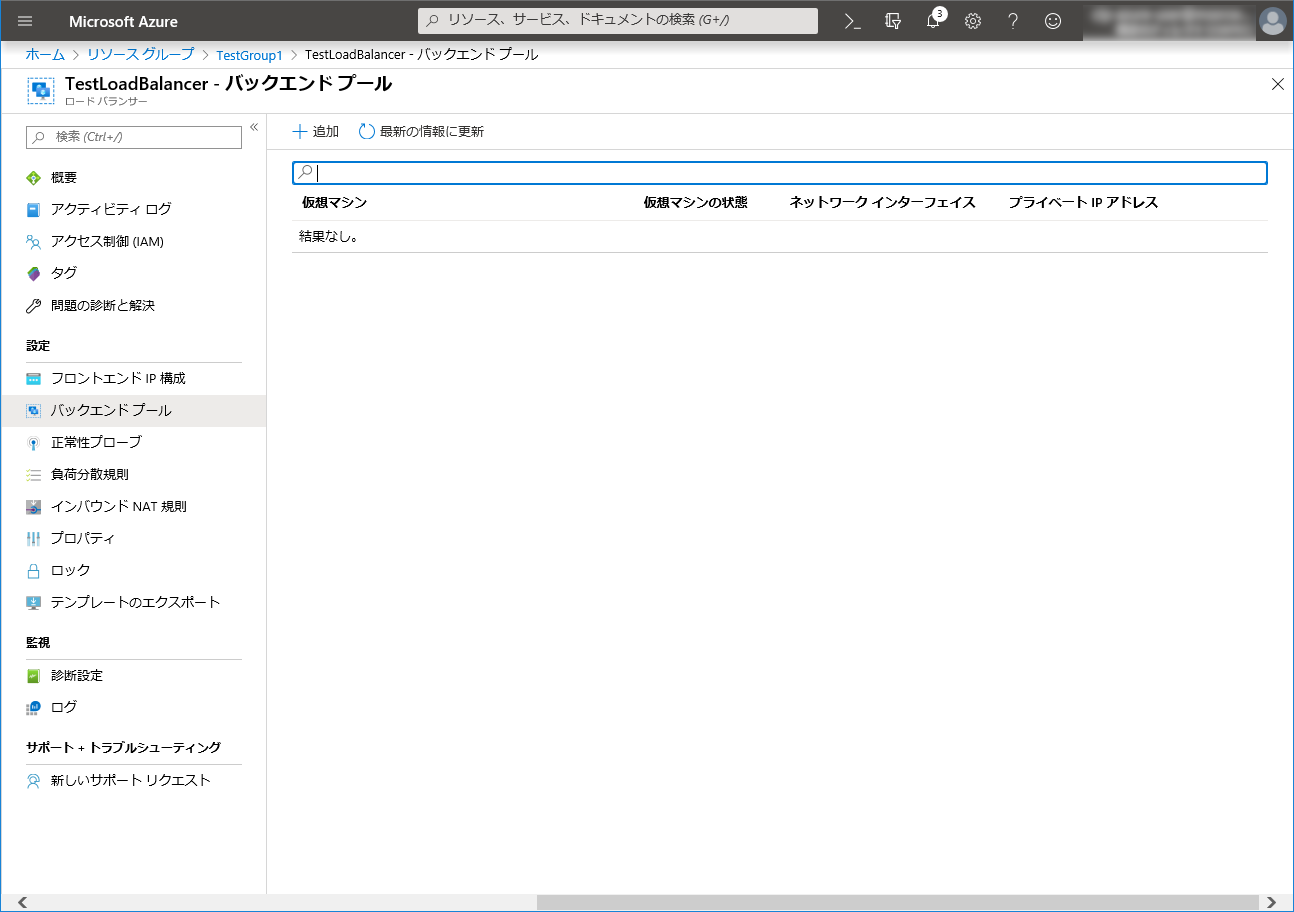The image size is (1294, 912).
Task: Open the feedback smiley icon
Action: click(x=1052, y=21)
